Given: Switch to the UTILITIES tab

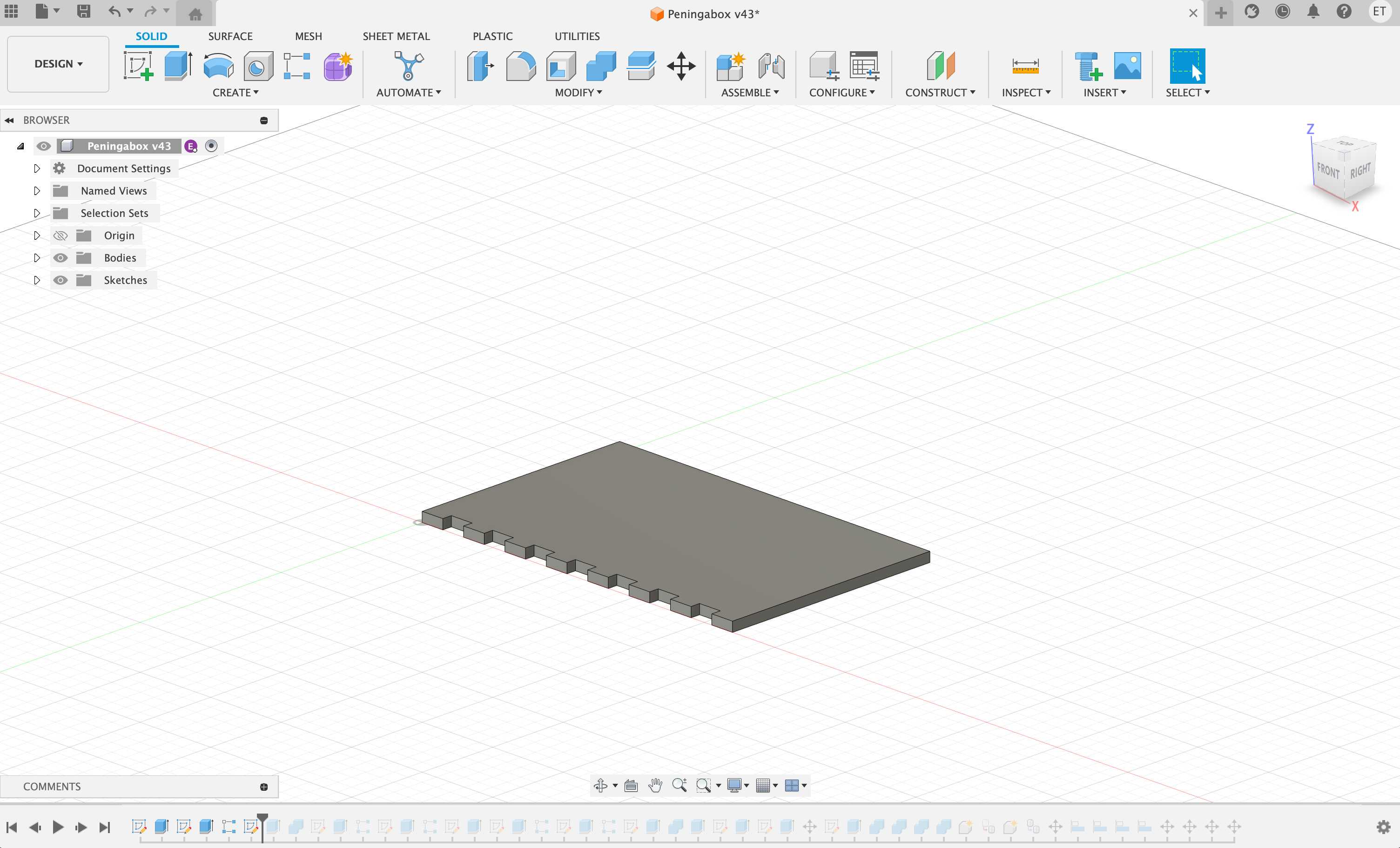Looking at the screenshot, I should [577, 36].
